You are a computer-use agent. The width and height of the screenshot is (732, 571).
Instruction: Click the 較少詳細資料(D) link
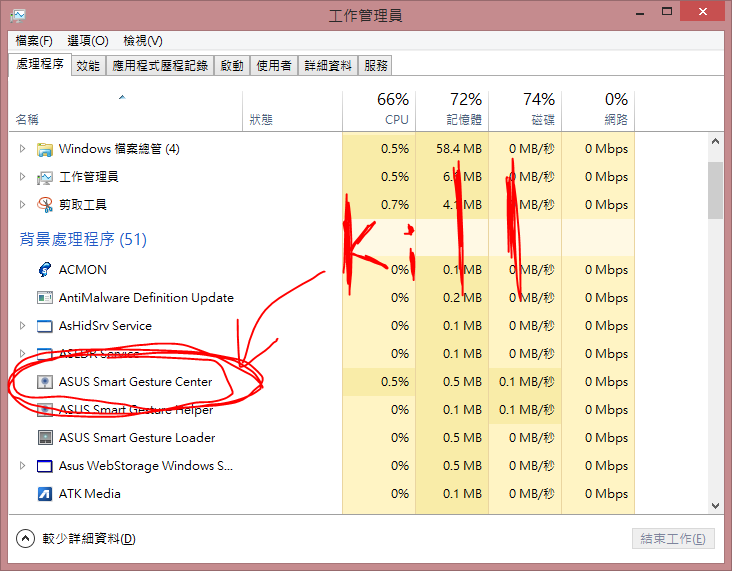coord(89,539)
